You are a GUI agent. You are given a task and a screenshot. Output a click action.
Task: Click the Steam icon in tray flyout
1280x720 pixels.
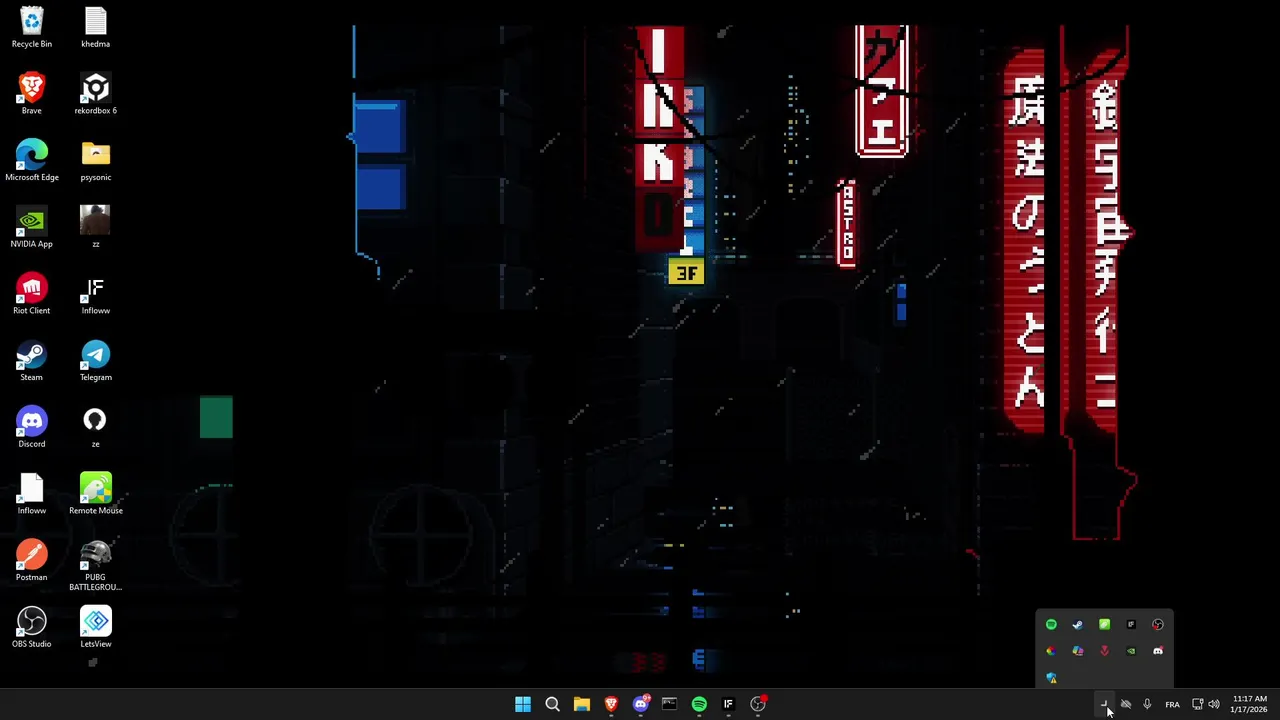click(1078, 625)
